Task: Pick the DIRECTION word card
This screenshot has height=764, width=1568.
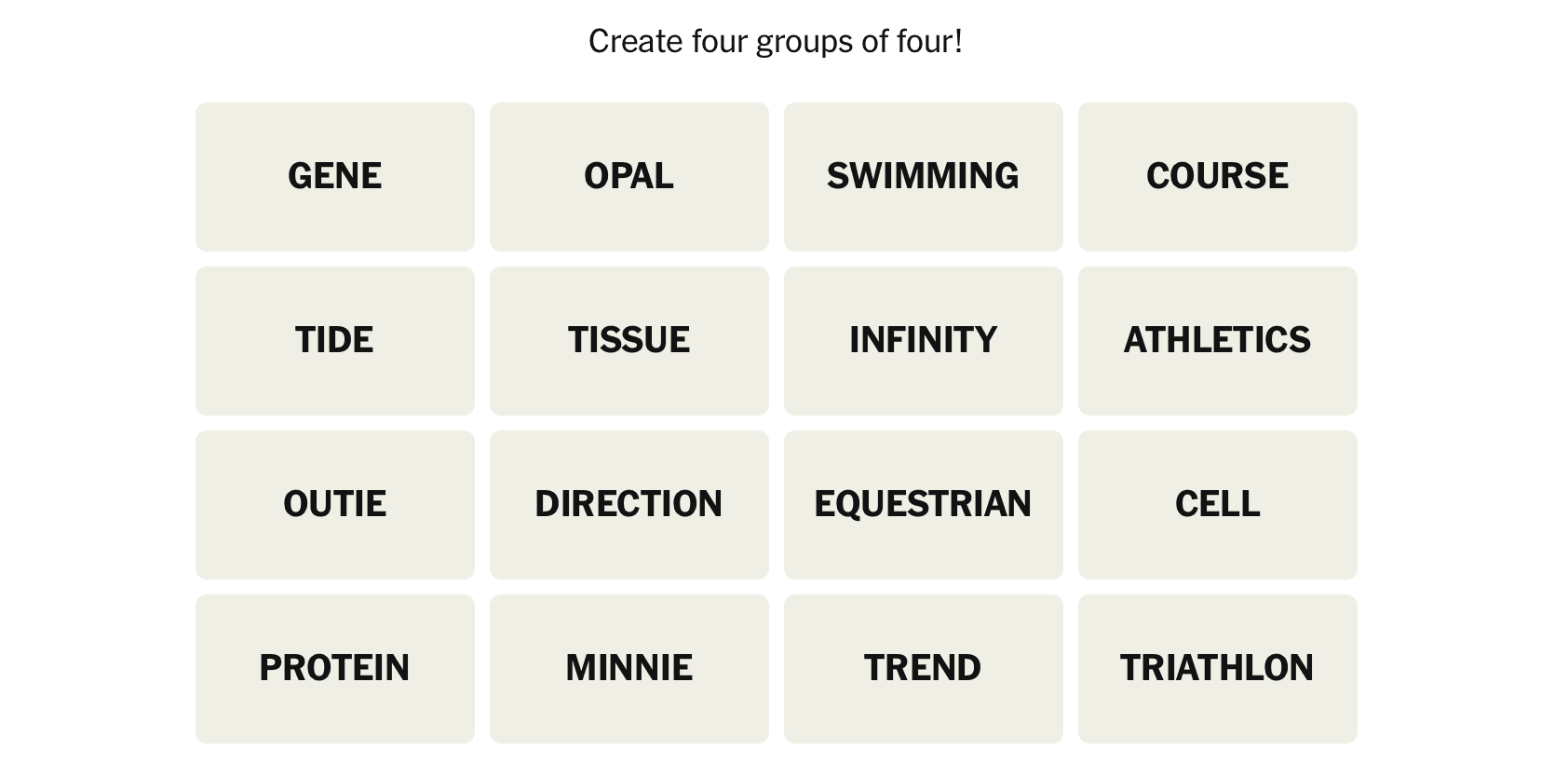Action: tap(629, 504)
